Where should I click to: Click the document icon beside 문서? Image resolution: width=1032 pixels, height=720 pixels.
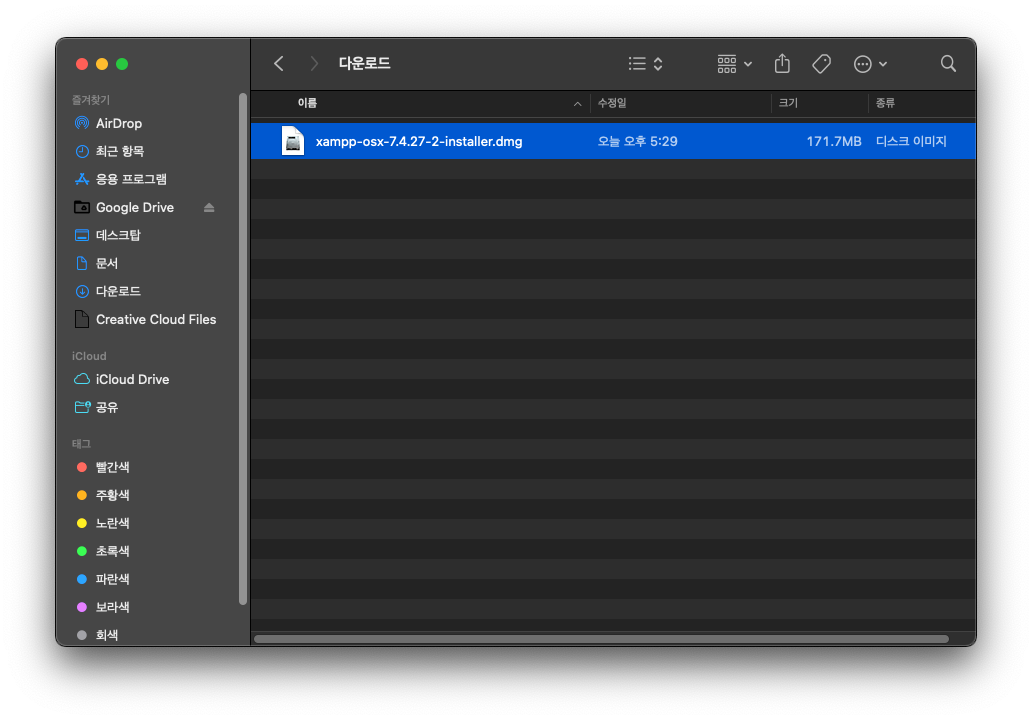82,263
